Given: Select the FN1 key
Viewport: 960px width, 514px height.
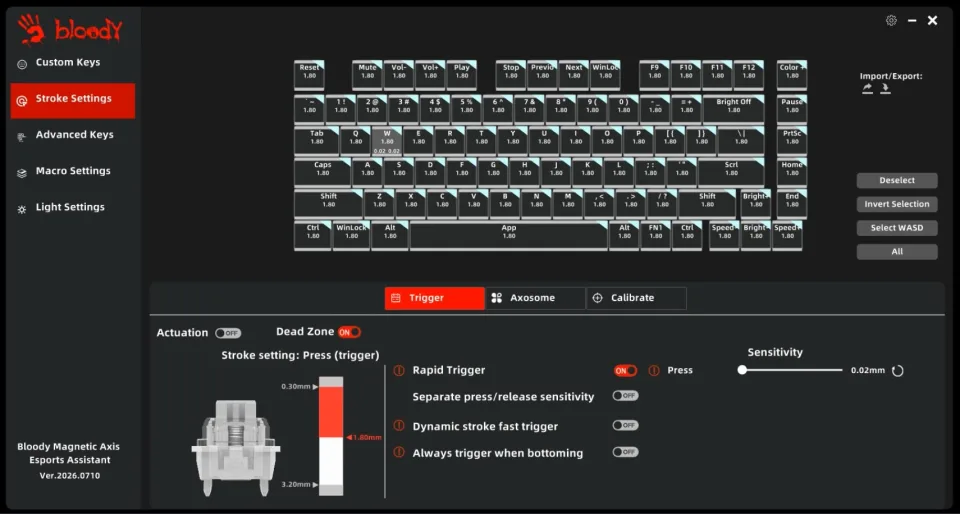Looking at the screenshot, I should tap(656, 236).
